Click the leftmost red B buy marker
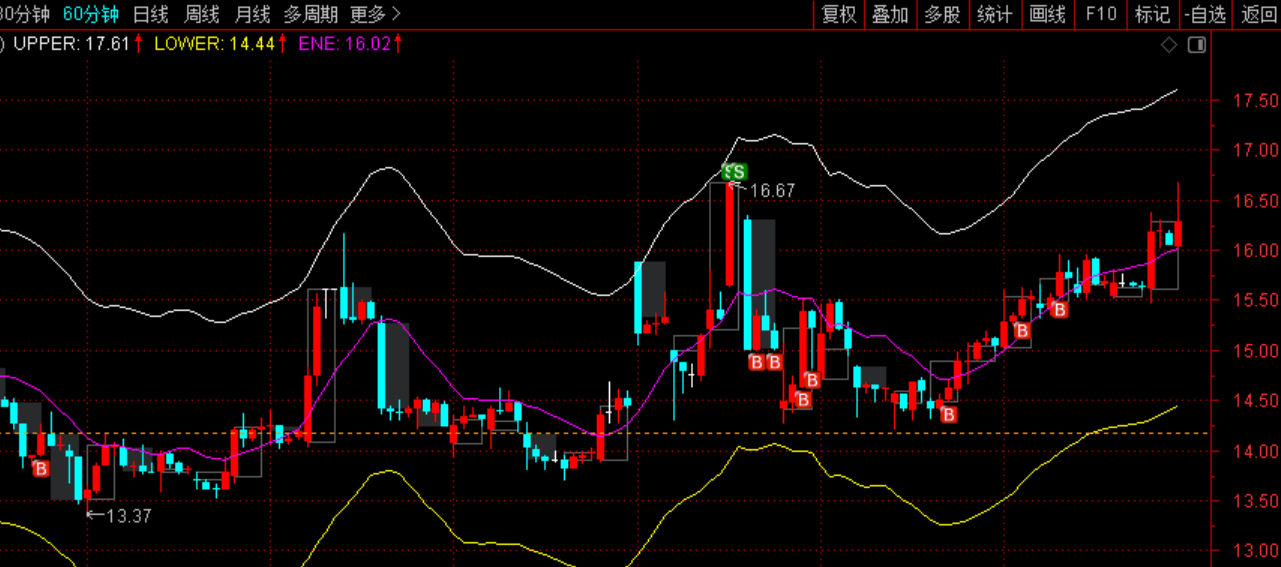Screen dimensions: 1281x567 41,467
